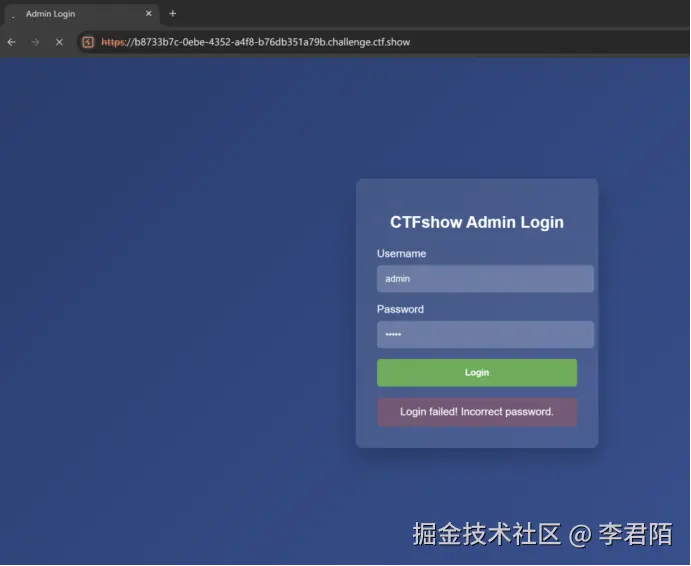The width and height of the screenshot is (691, 566).
Task: Close the Admin Login tab
Action: click(149, 14)
